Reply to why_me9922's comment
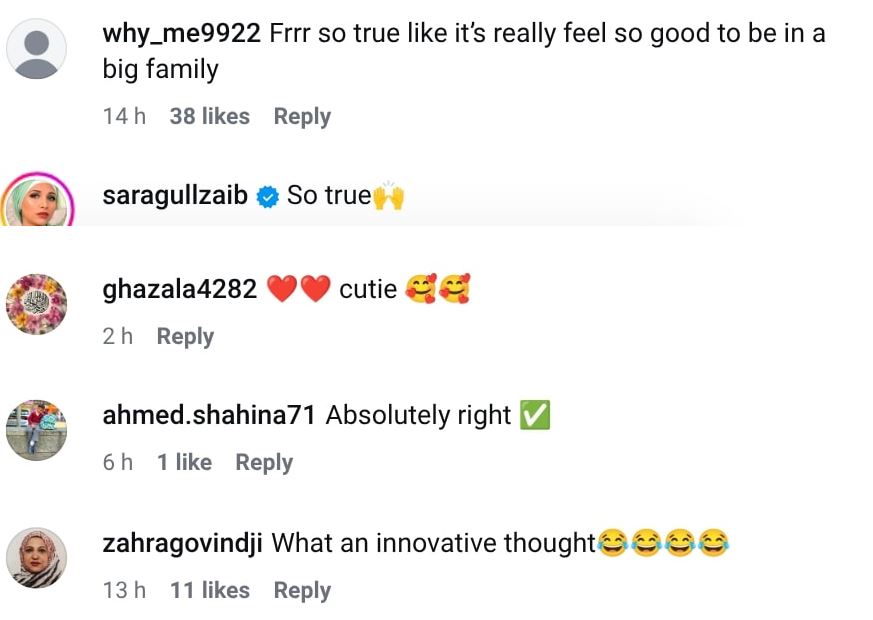The width and height of the screenshot is (873, 620). tap(302, 116)
